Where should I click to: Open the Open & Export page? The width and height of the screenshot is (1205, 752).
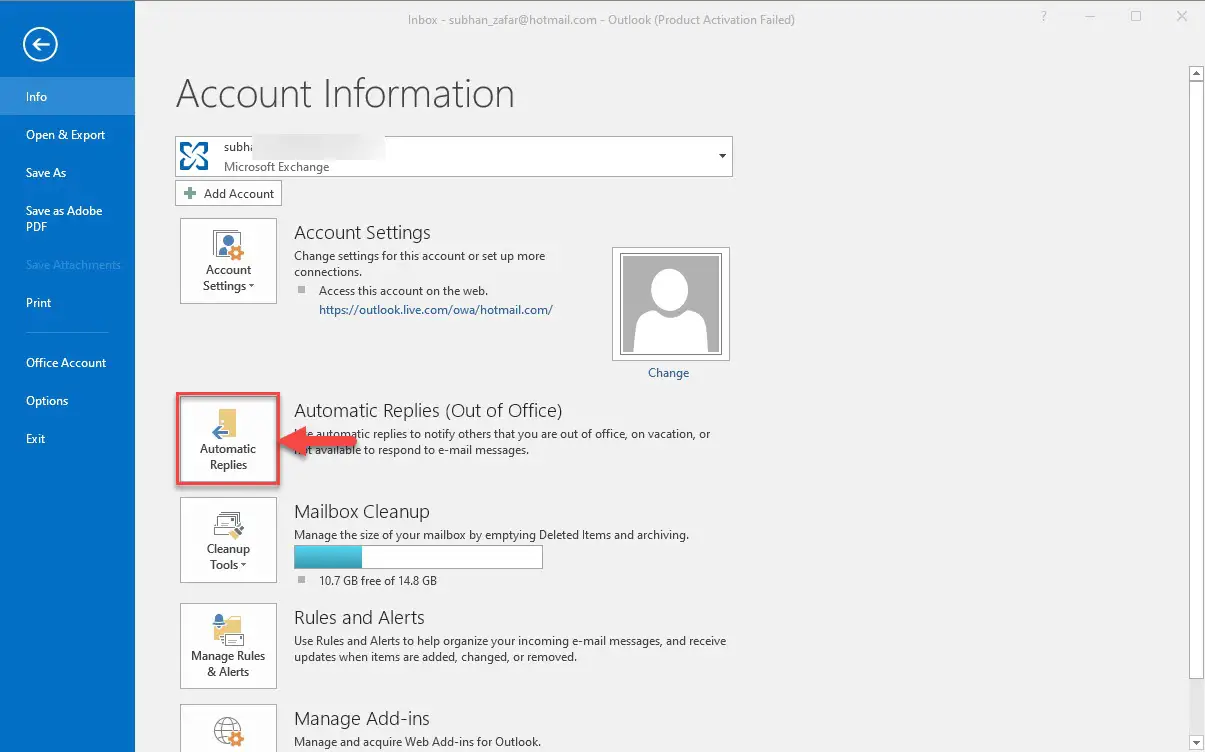pos(67,135)
